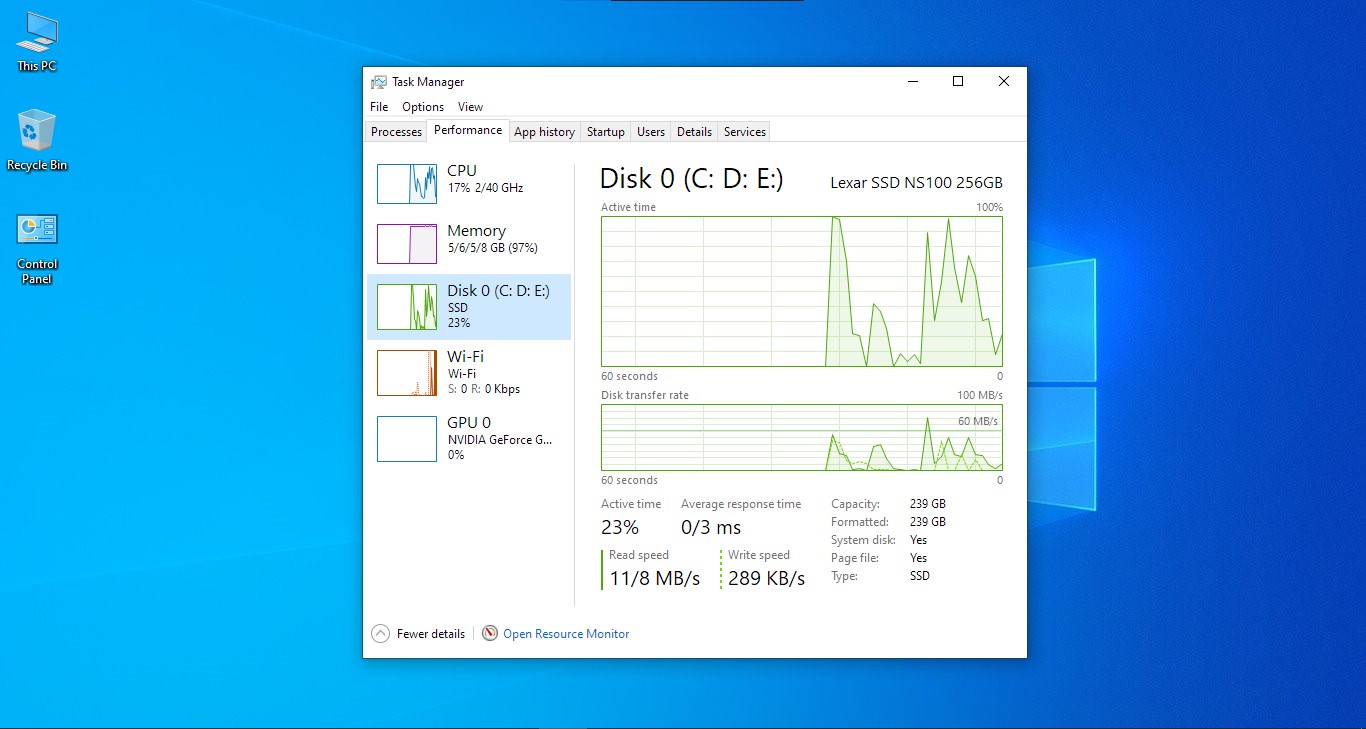The width and height of the screenshot is (1366, 729).
Task: Switch to the Services tab
Action: [745, 132]
